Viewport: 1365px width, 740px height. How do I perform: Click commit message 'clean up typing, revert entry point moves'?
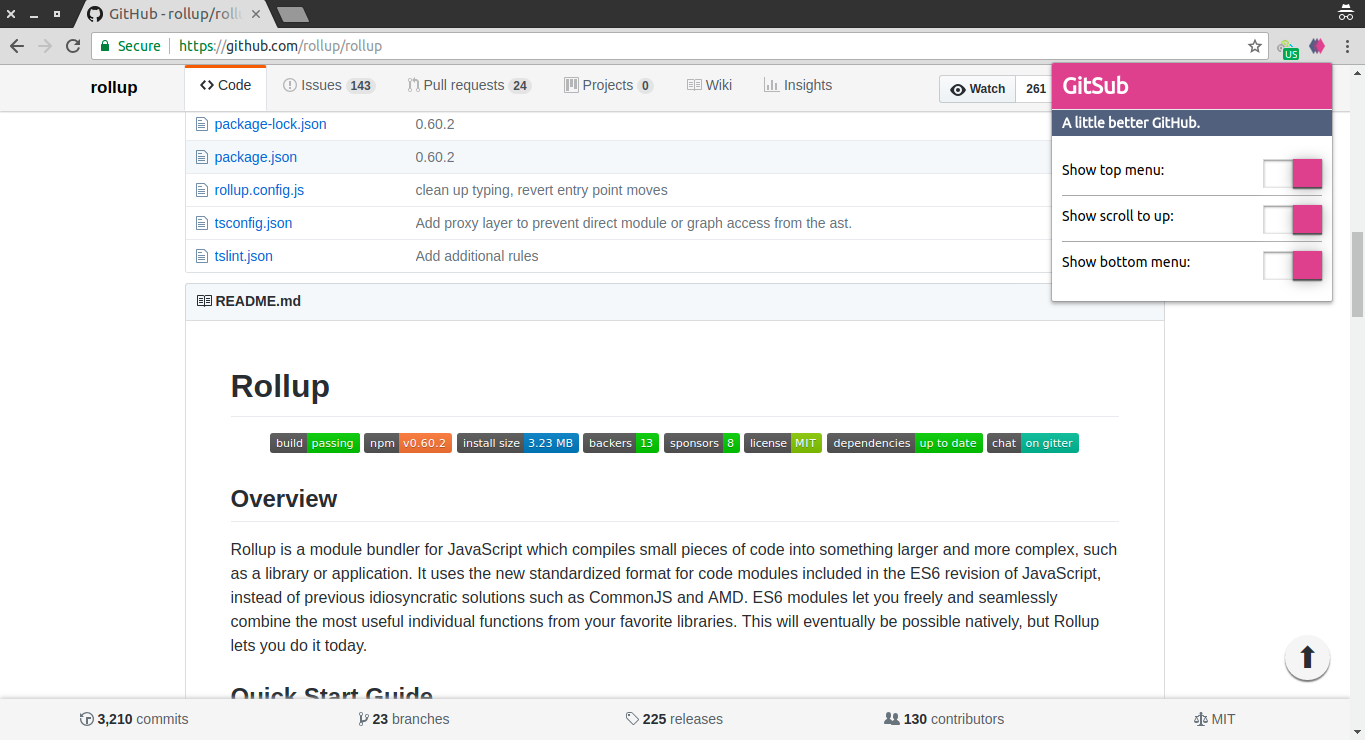pyautogui.click(x=541, y=190)
